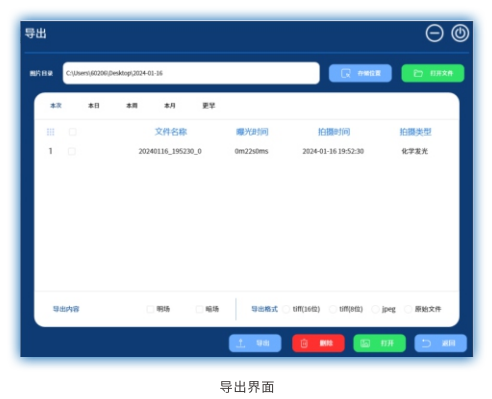The width and height of the screenshot is (492, 399).
Task: Click the green 打开 open button
Action: 379,343
